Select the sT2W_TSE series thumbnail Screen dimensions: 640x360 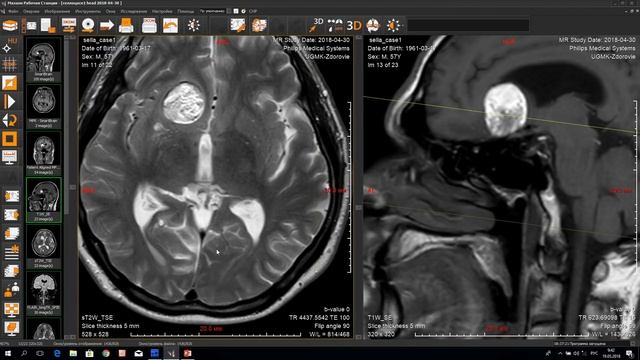43,247
